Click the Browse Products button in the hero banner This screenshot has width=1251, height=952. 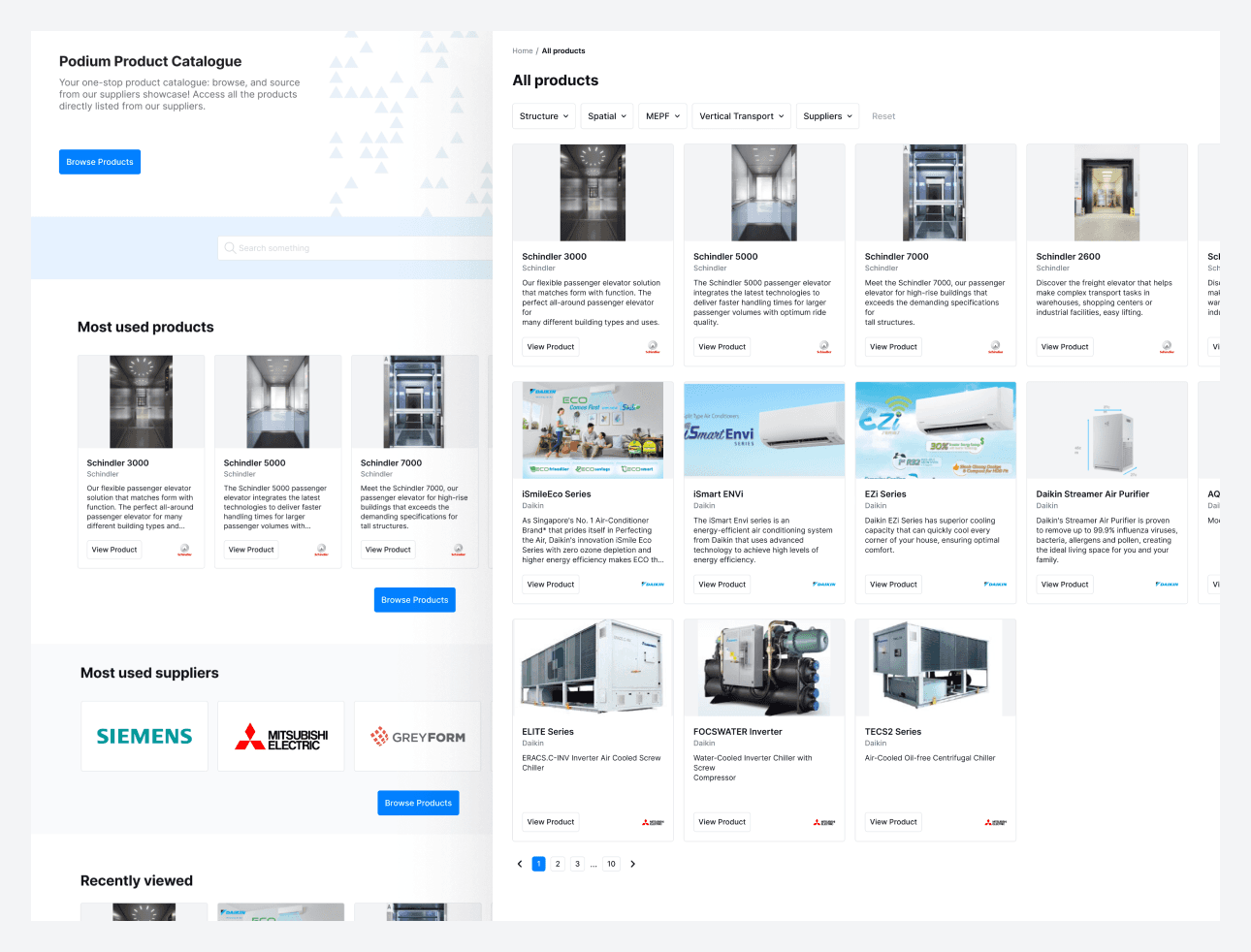click(x=100, y=162)
